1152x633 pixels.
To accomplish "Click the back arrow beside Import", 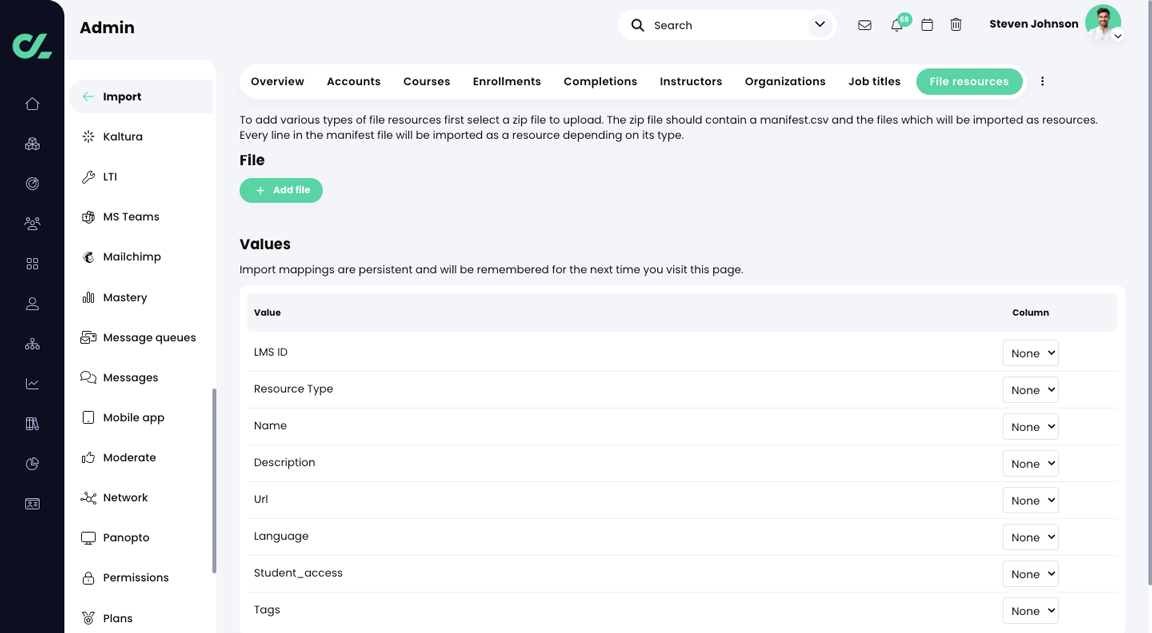I will (89, 96).
